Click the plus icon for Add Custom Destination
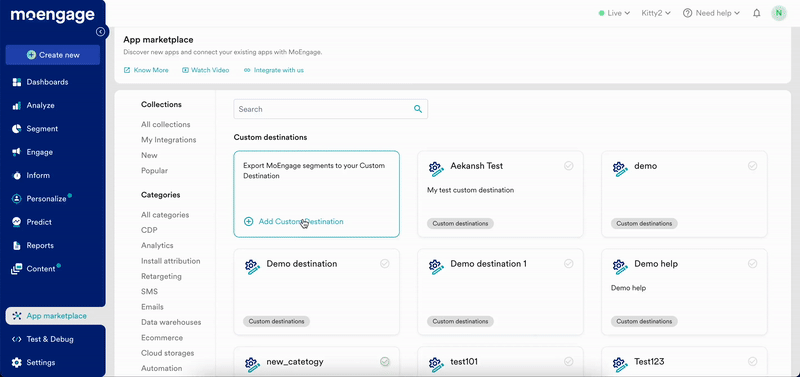Image resolution: width=800 pixels, height=377 pixels. 248,221
